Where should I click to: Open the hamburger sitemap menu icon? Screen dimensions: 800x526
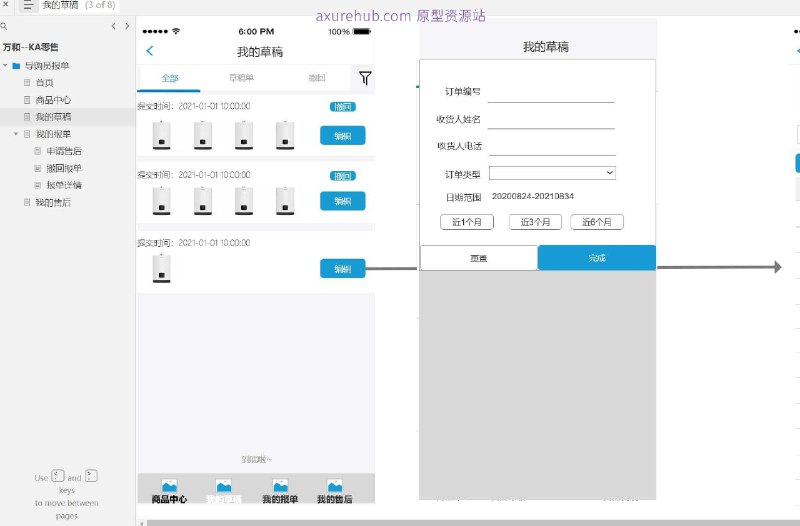point(28,6)
